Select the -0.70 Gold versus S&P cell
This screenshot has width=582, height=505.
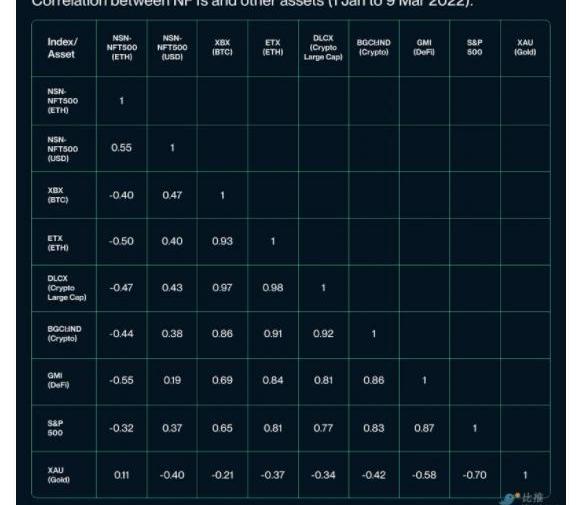coord(474,475)
